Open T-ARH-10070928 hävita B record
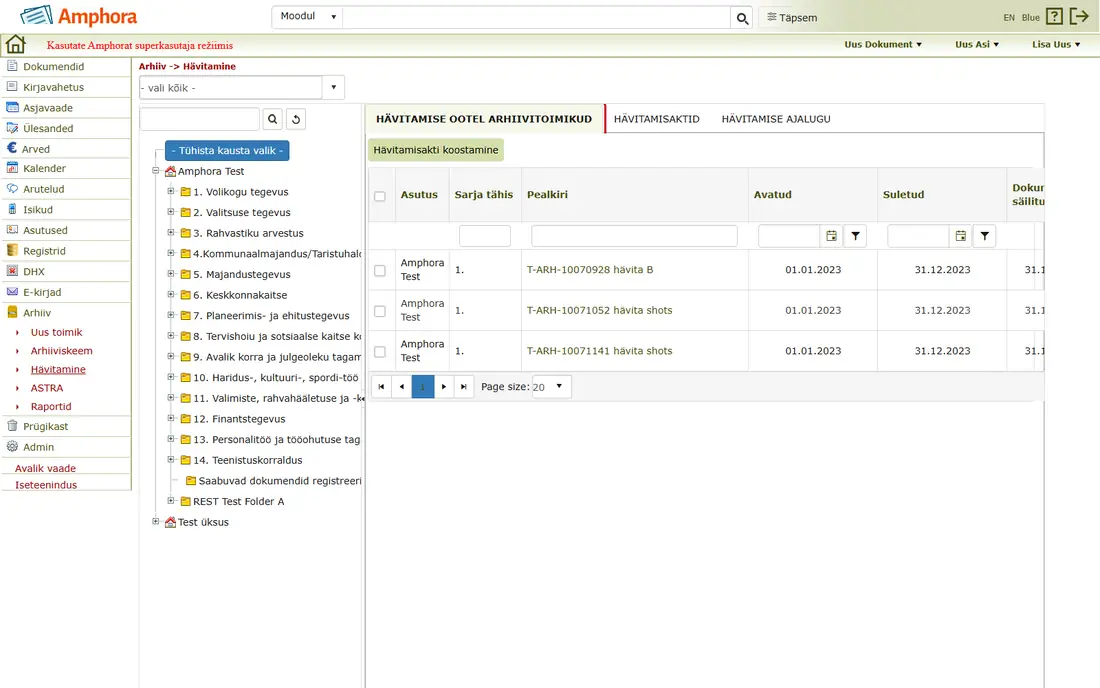This screenshot has height=688, width=1100. (x=590, y=270)
